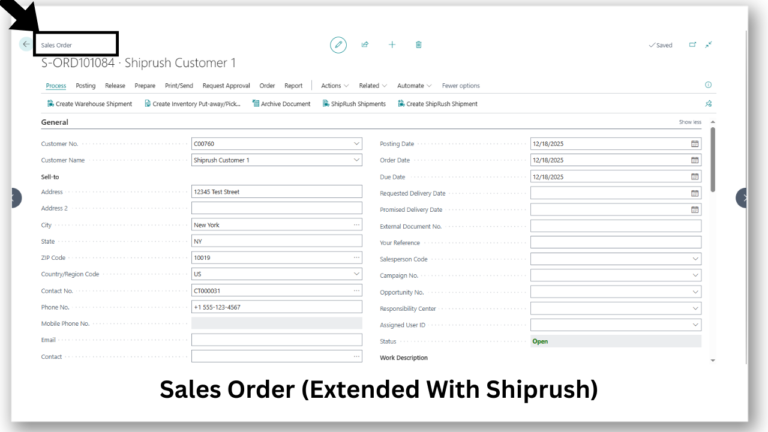Click Archive Document action
This screenshot has width=768, height=432.
281,104
